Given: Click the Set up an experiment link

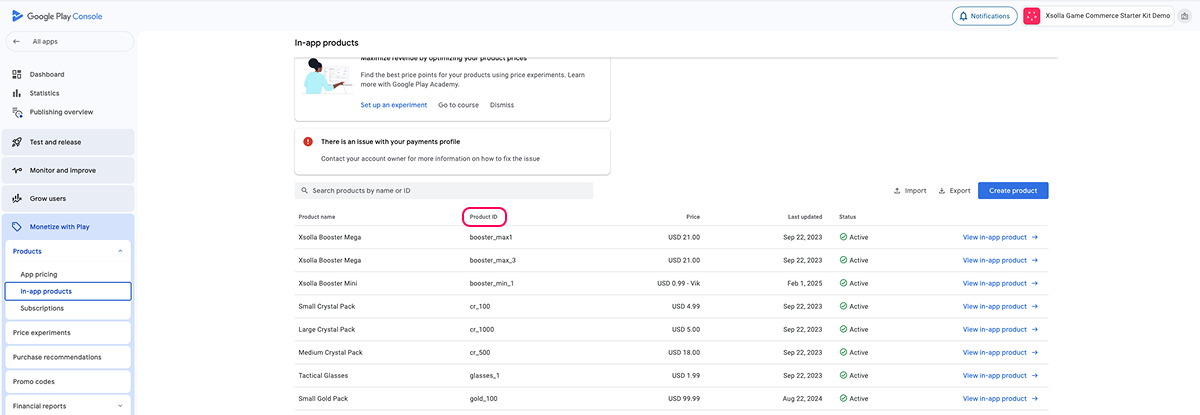Looking at the screenshot, I should click(x=393, y=105).
